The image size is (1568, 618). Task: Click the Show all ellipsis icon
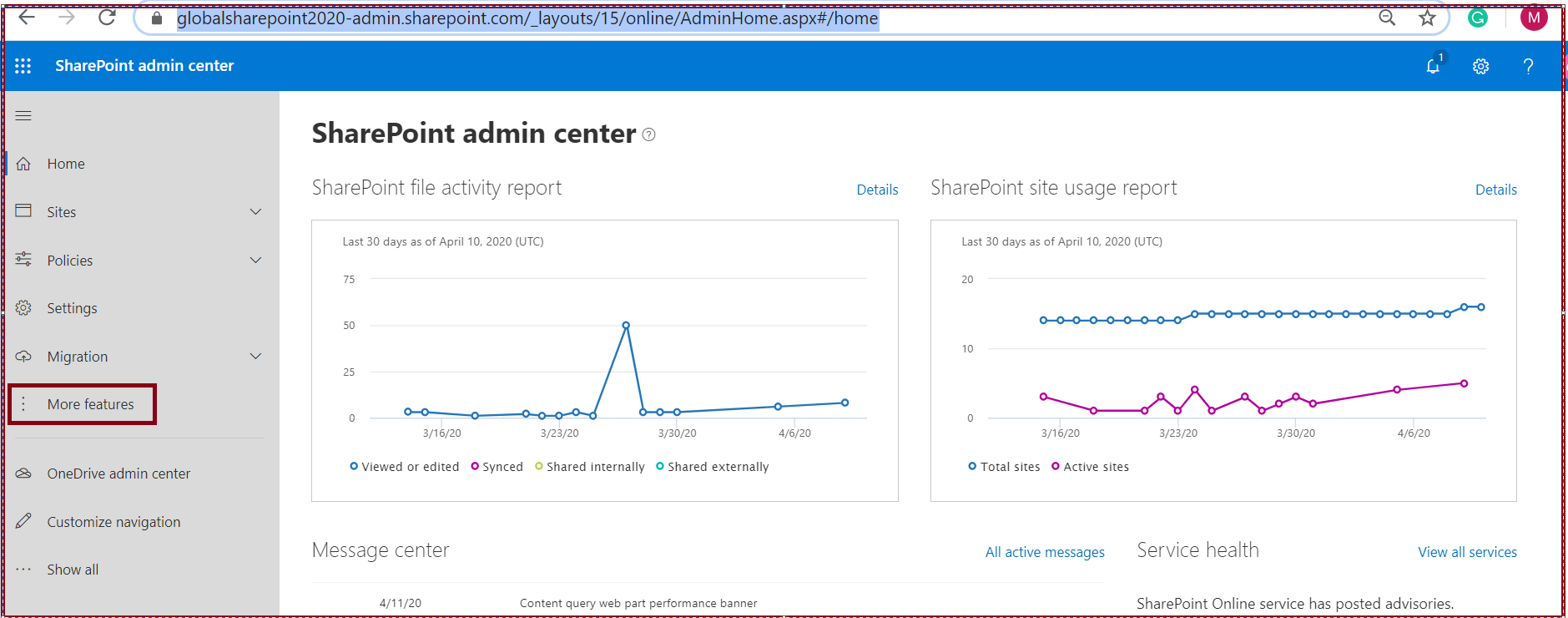(x=23, y=570)
